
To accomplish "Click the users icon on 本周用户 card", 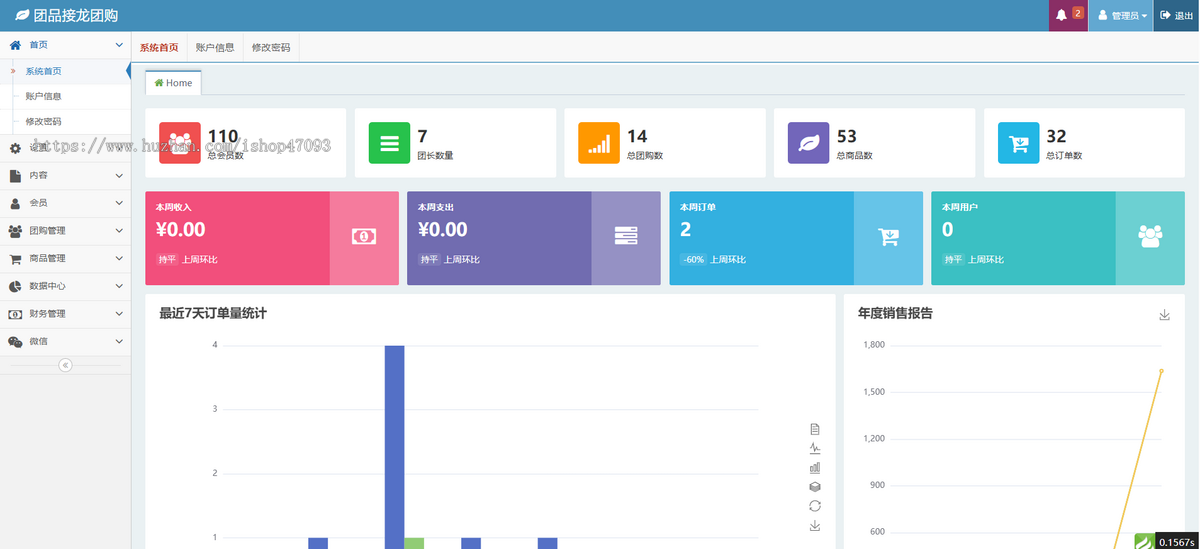I will (1150, 237).
